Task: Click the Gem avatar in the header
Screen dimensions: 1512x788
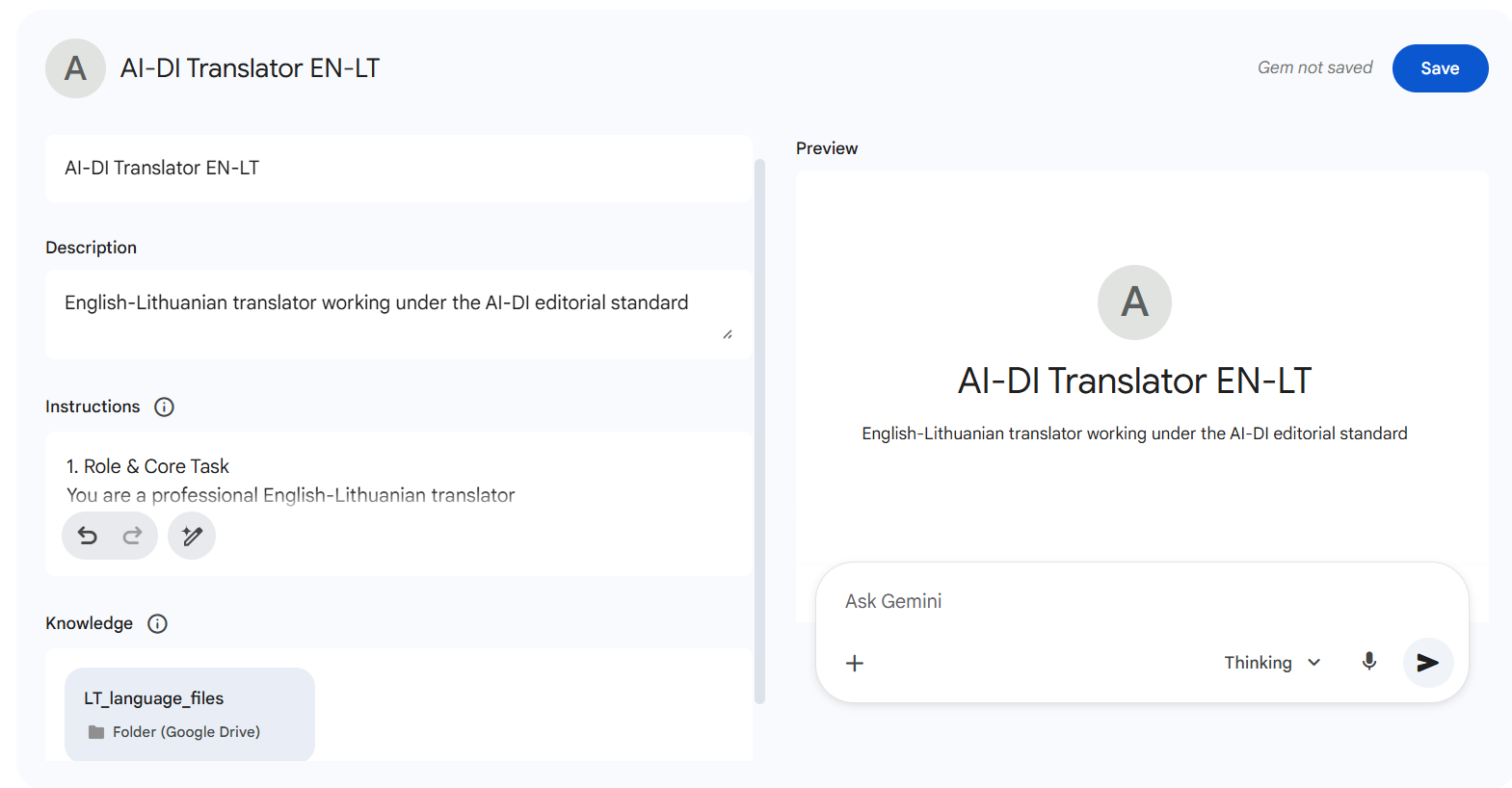Action: click(x=75, y=68)
